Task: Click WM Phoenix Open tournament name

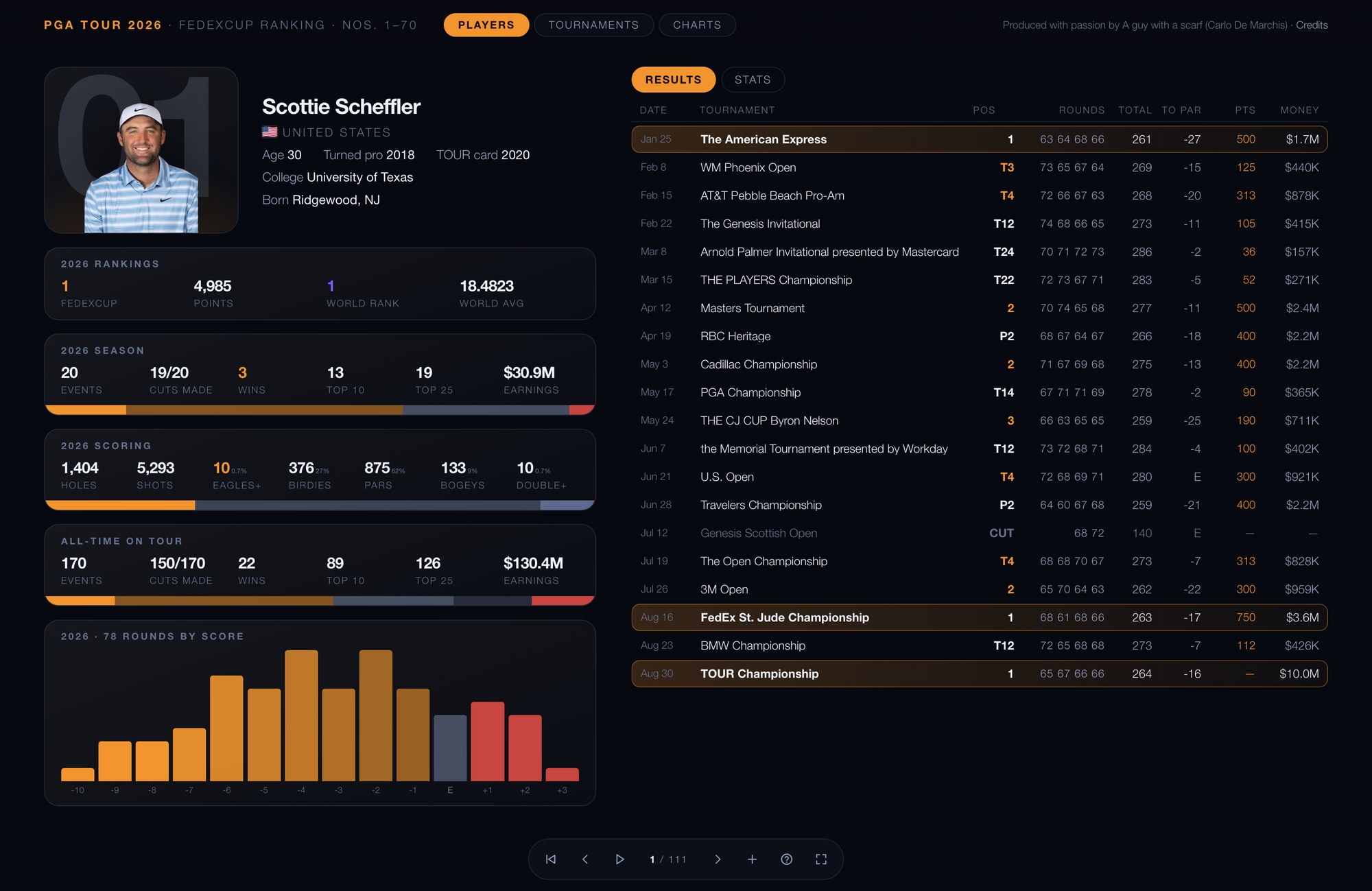Action: point(748,167)
